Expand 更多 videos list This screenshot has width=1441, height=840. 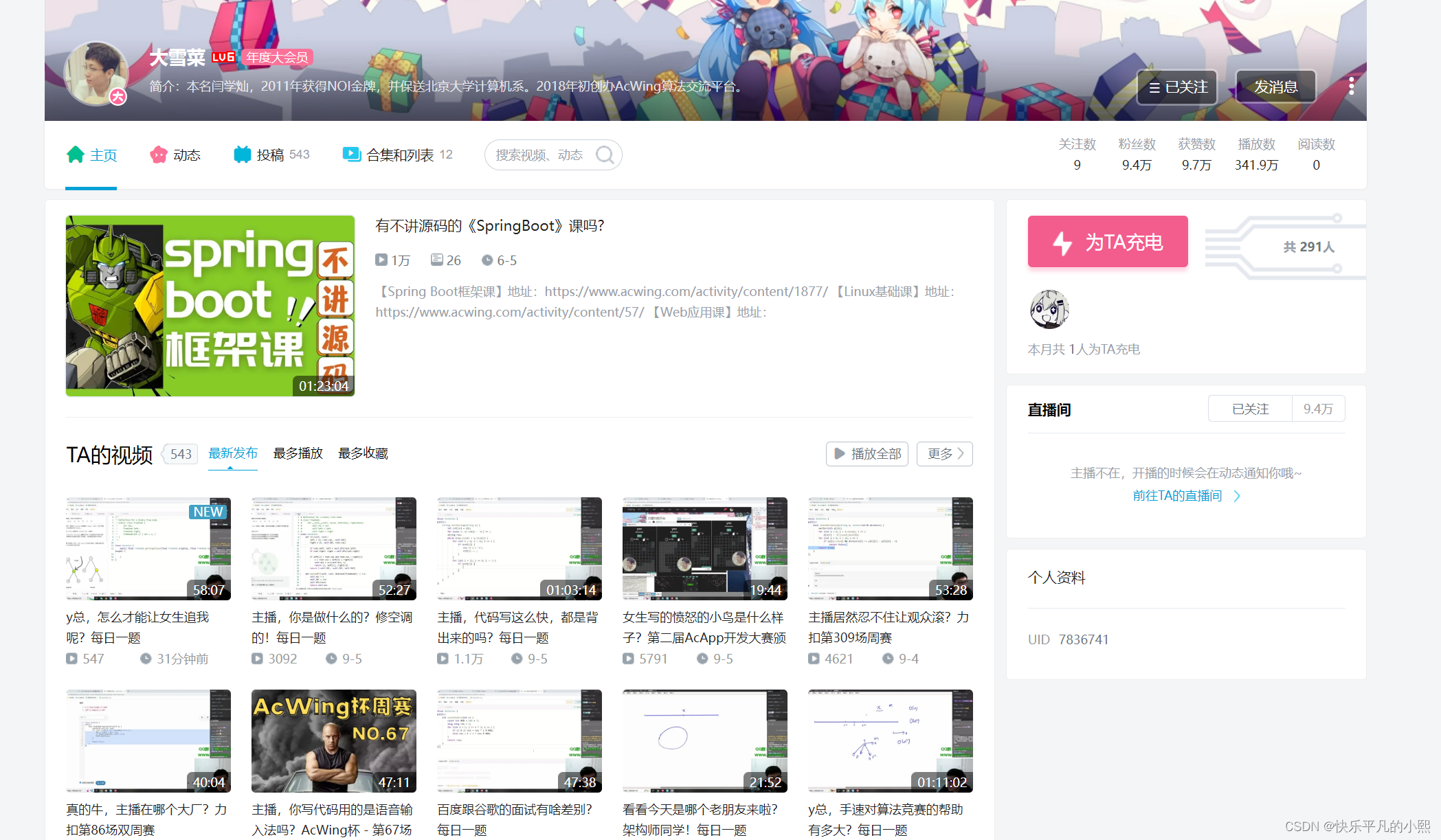point(944,454)
